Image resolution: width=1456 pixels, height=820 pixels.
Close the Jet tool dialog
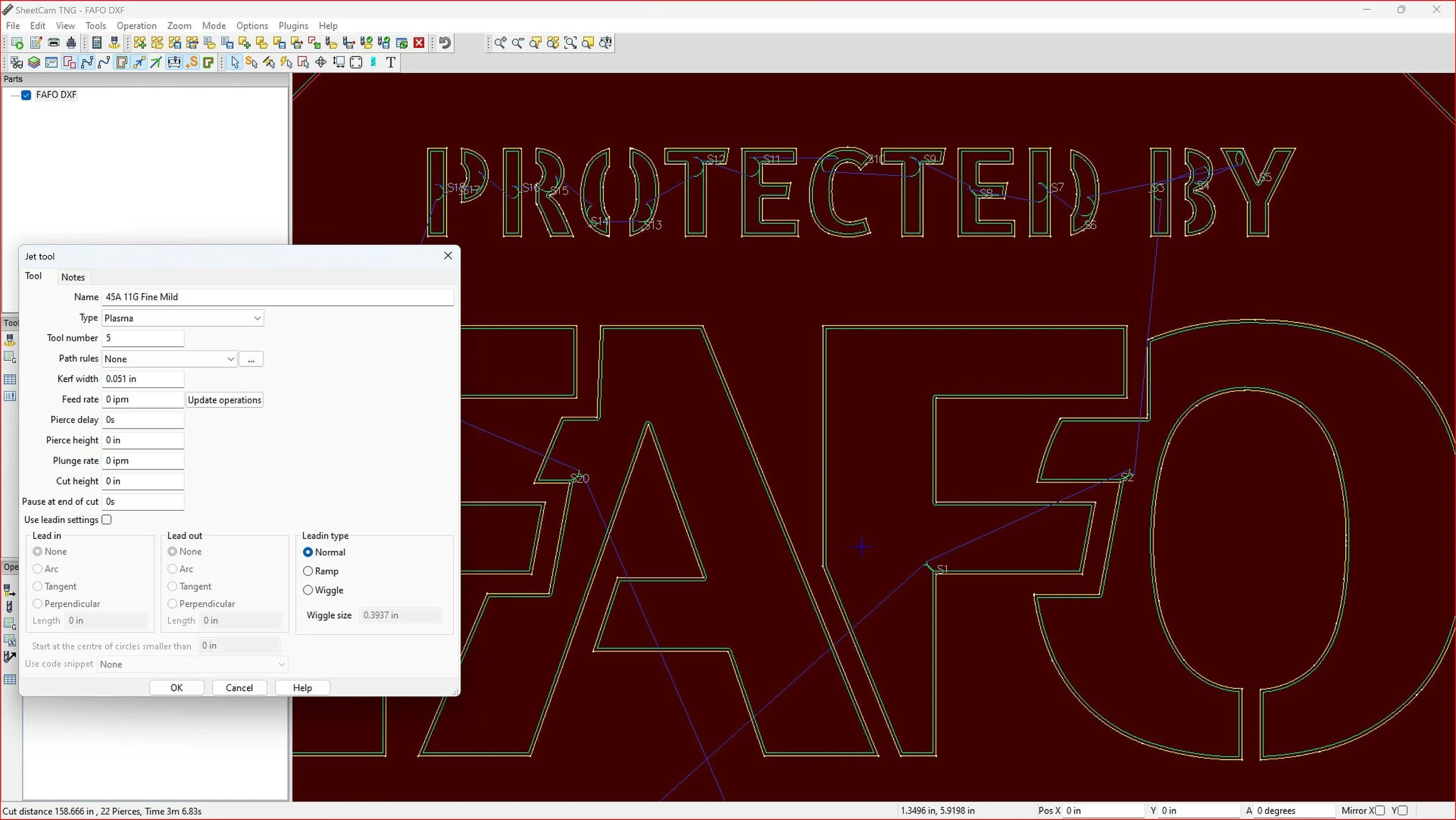(448, 256)
